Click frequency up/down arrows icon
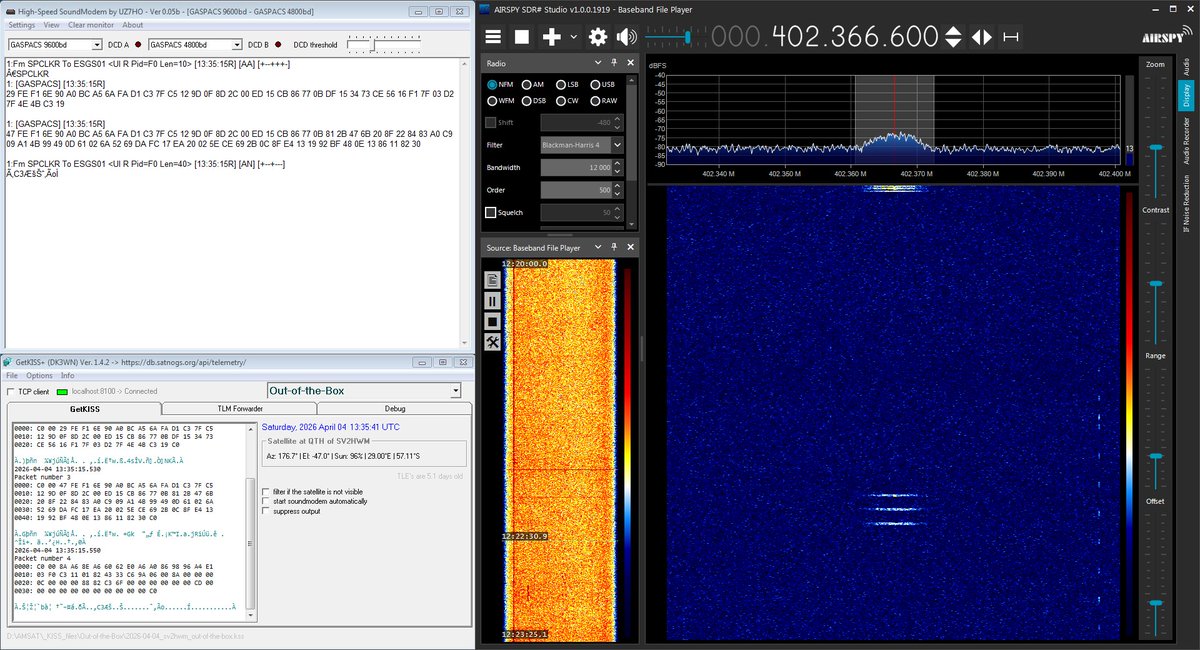 [954, 37]
